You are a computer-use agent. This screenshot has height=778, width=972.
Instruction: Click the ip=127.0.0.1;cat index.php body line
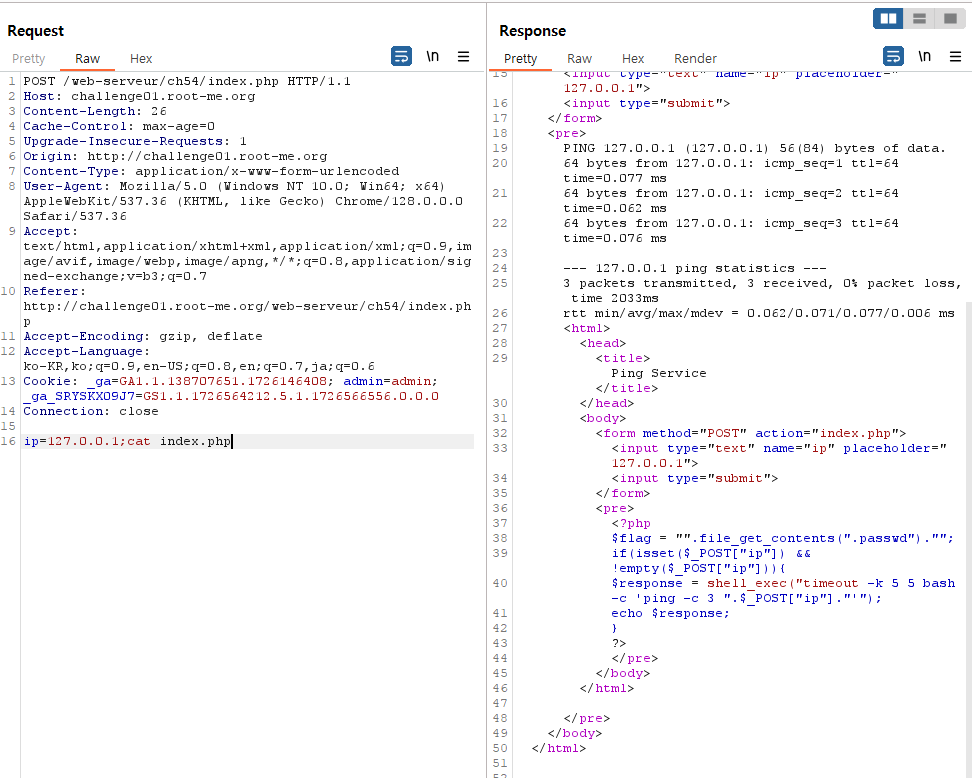click(127, 441)
